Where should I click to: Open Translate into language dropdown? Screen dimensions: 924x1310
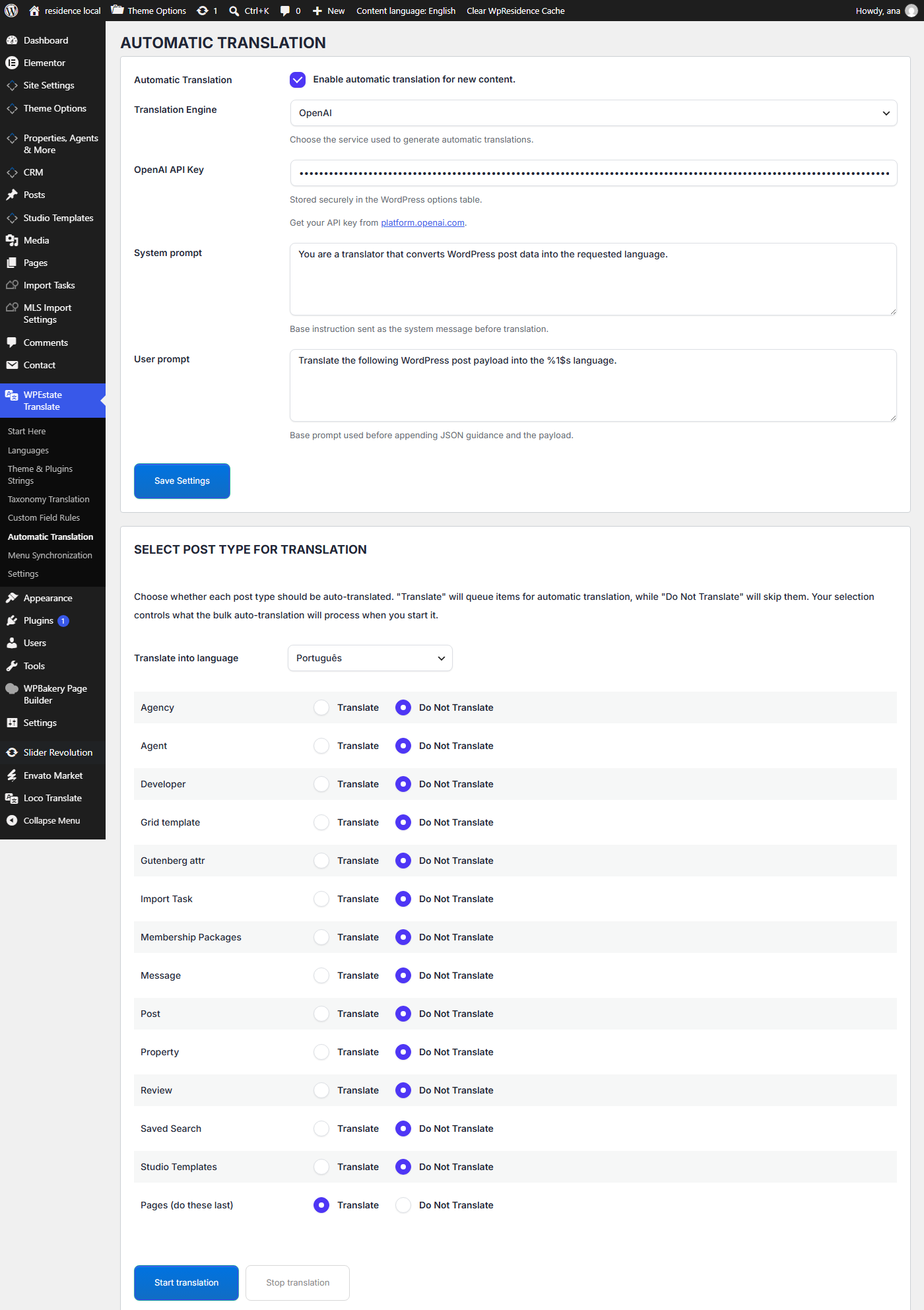370,658
